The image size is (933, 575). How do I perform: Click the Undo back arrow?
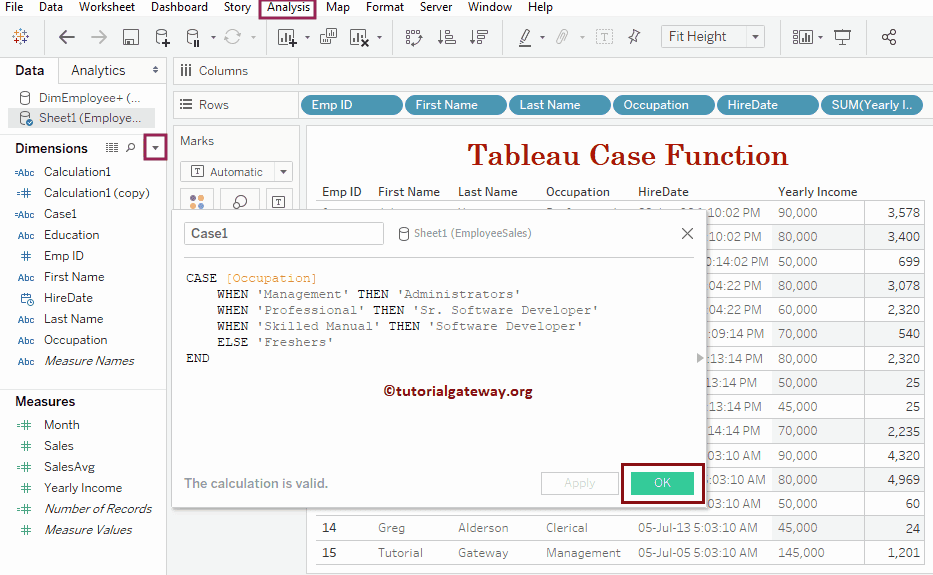(67, 38)
